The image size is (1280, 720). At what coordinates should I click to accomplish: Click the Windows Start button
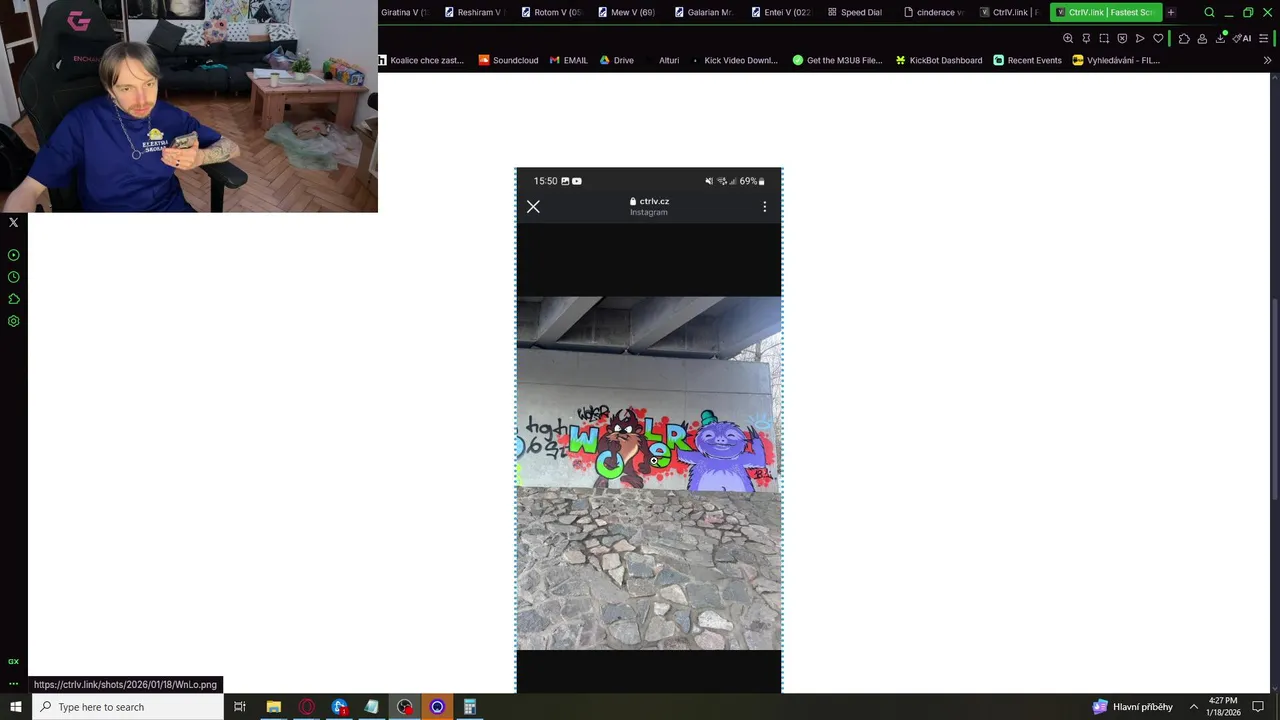click(x=15, y=707)
